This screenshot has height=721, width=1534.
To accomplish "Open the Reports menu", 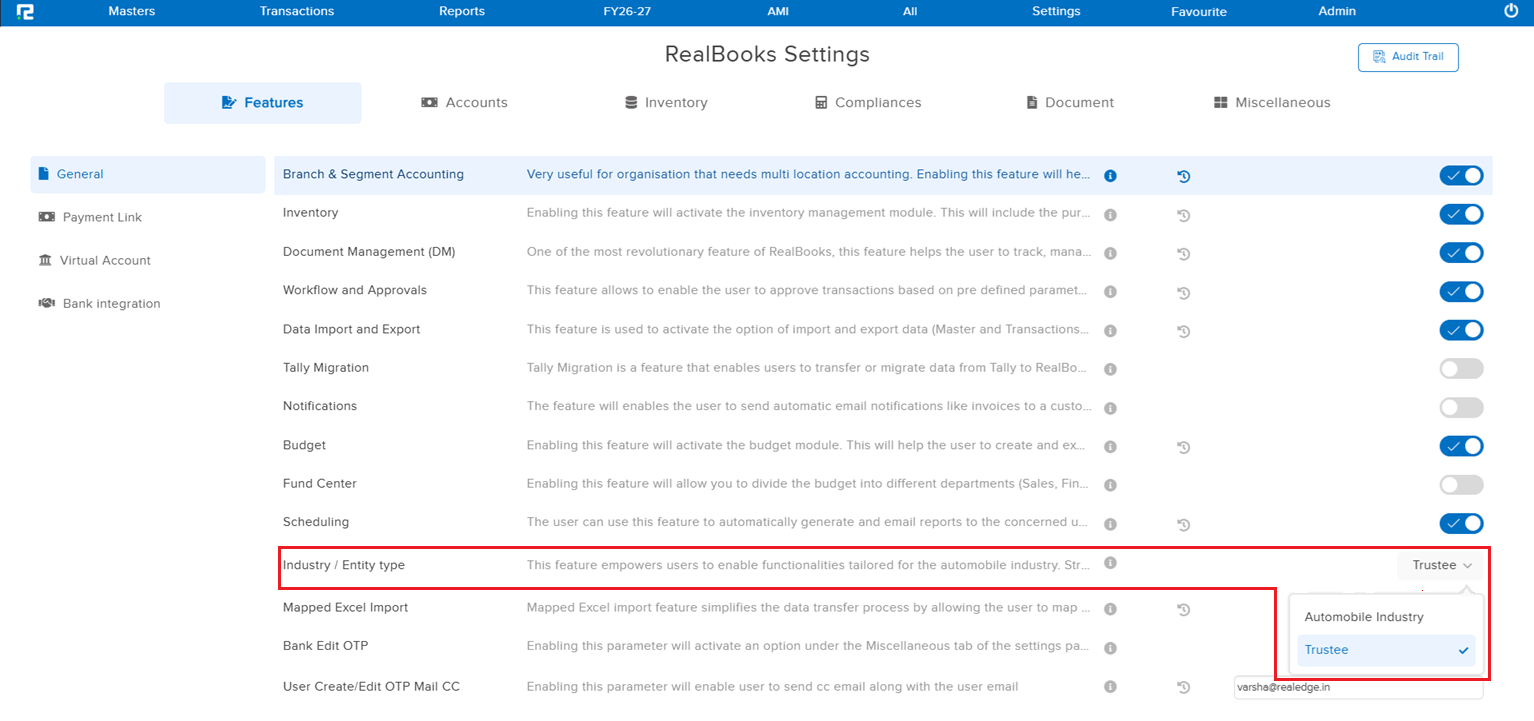I will [462, 11].
